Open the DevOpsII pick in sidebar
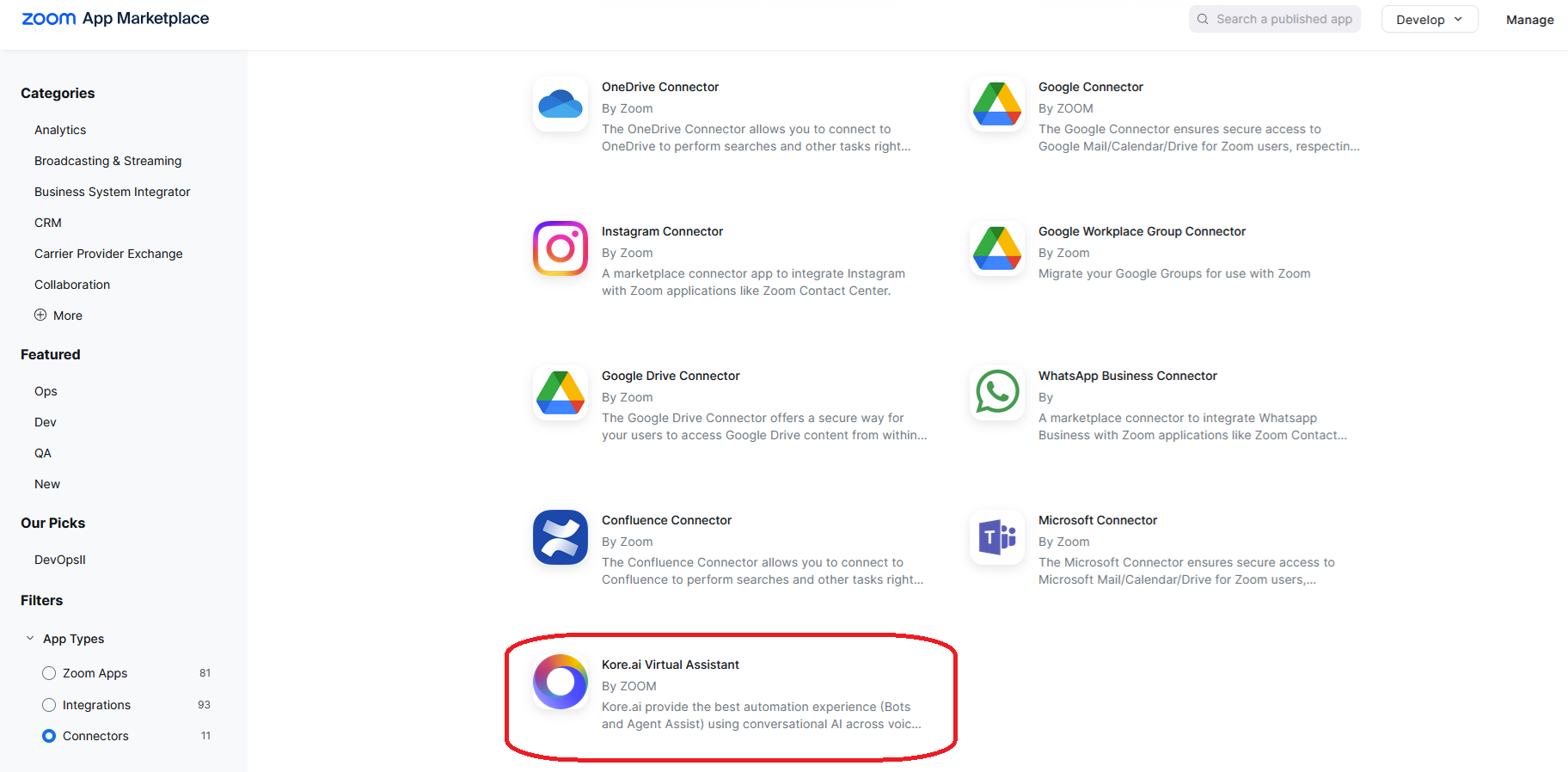This screenshot has width=1568, height=772. point(60,560)
